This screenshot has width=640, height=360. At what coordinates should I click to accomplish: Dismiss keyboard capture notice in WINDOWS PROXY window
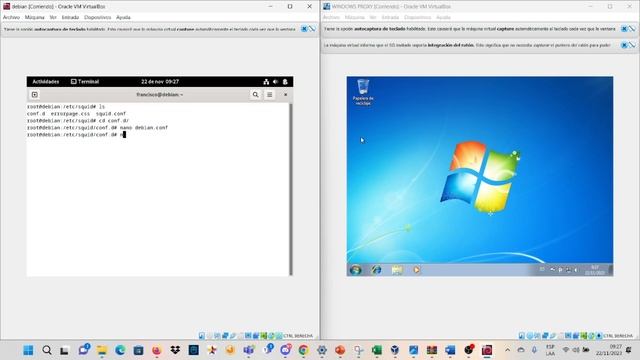coord(624,29)
